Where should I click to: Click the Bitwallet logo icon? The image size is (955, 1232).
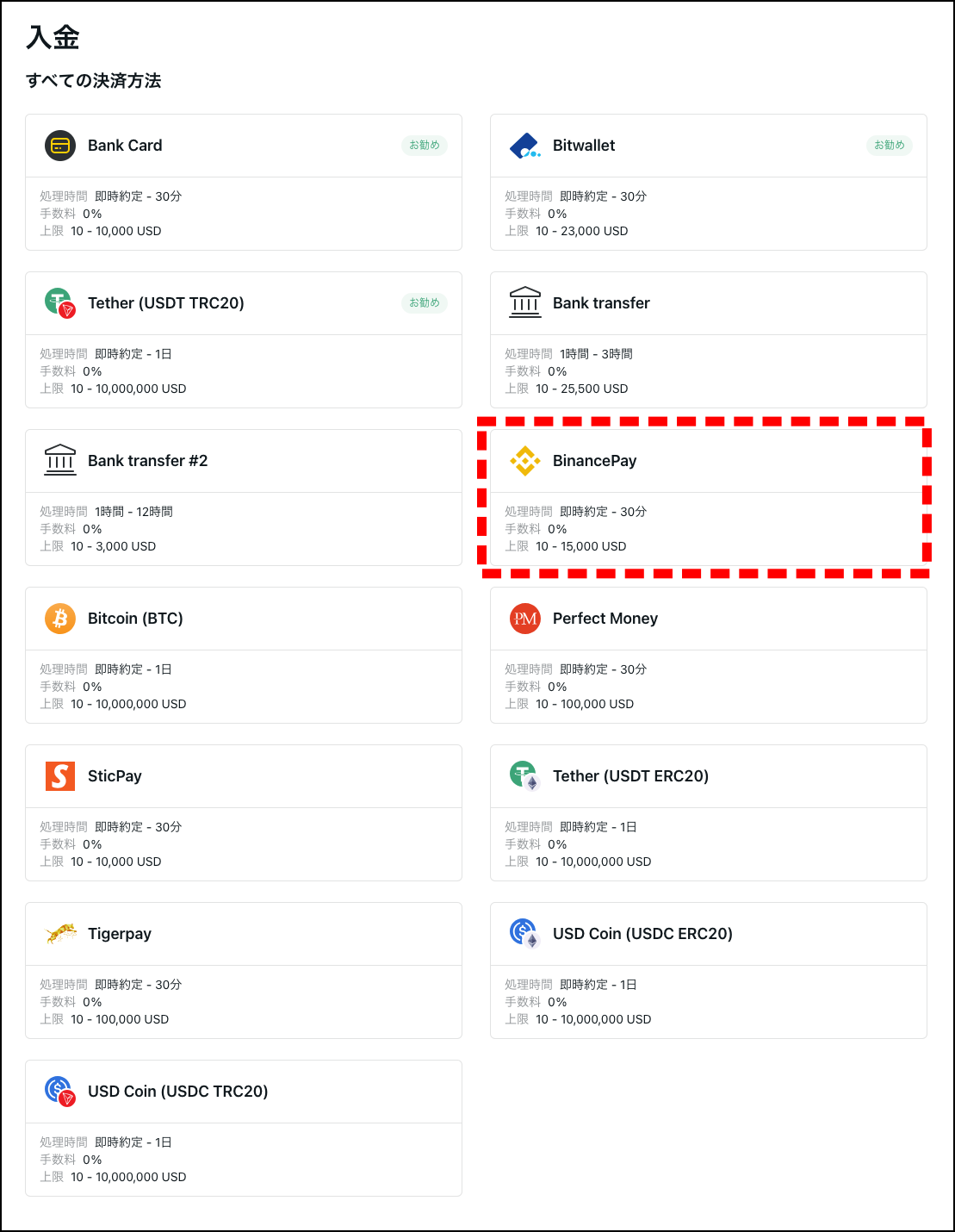tap(524, 146)
